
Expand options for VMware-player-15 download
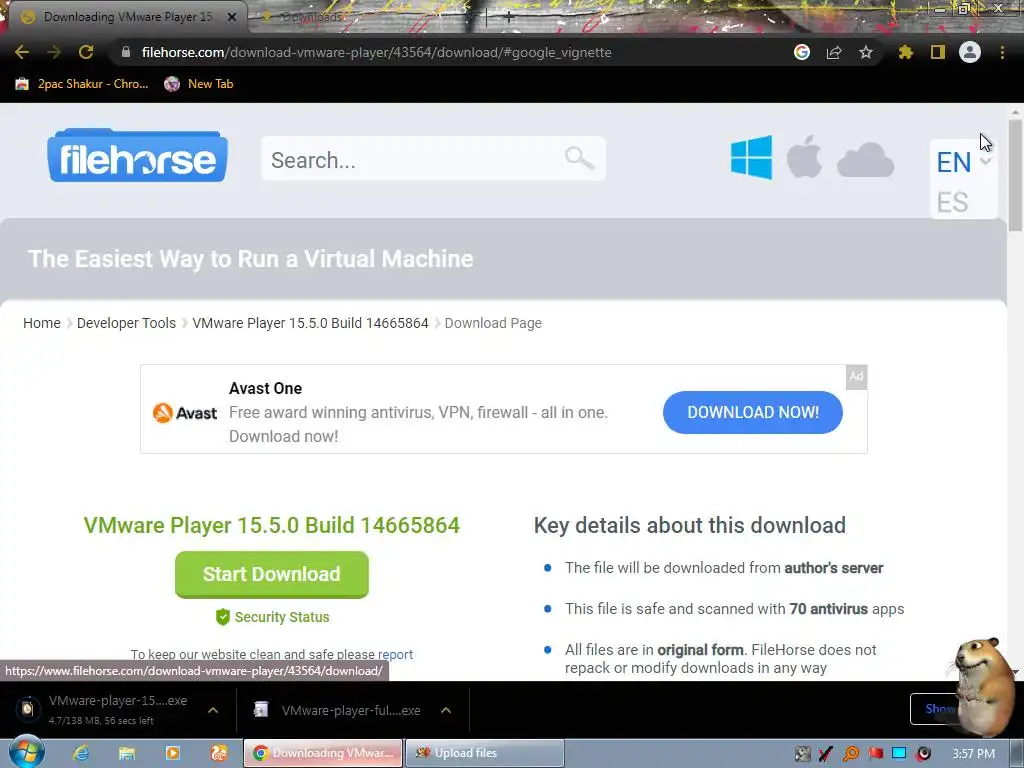[x=213, y=710]
